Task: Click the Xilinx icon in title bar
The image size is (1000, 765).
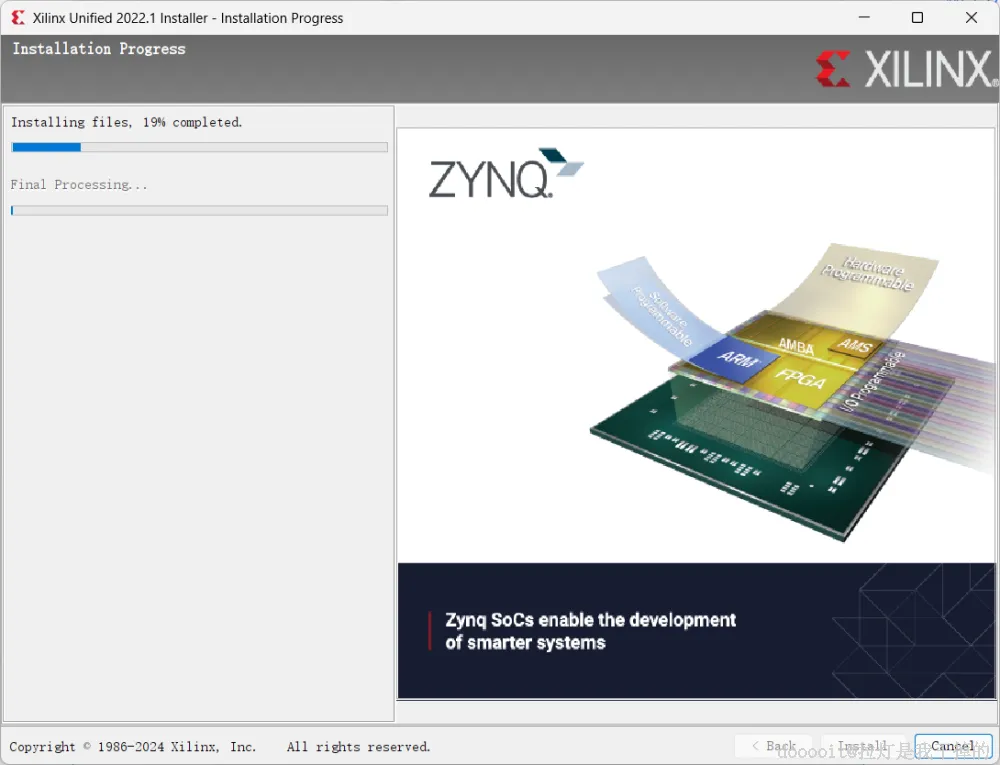Action: point(18,18)
